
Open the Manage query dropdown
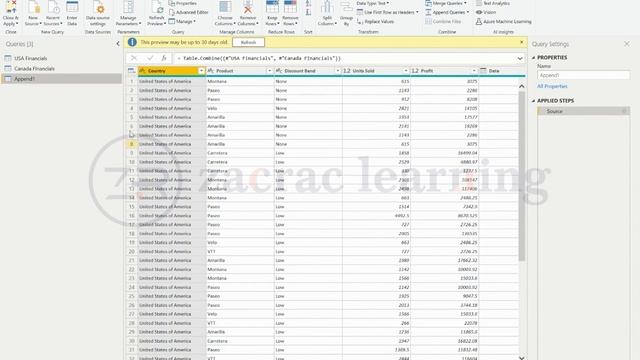coord(182,21)
